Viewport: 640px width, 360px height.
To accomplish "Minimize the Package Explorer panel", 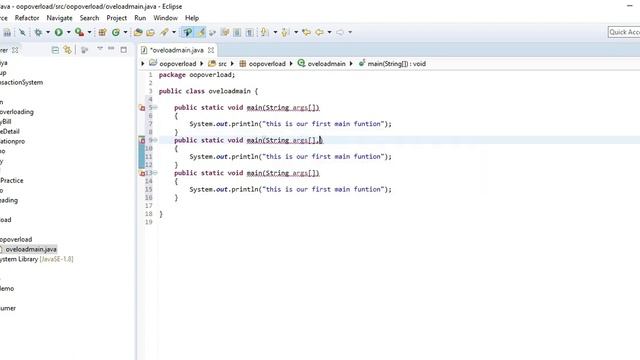I will (x=111, y=49).
